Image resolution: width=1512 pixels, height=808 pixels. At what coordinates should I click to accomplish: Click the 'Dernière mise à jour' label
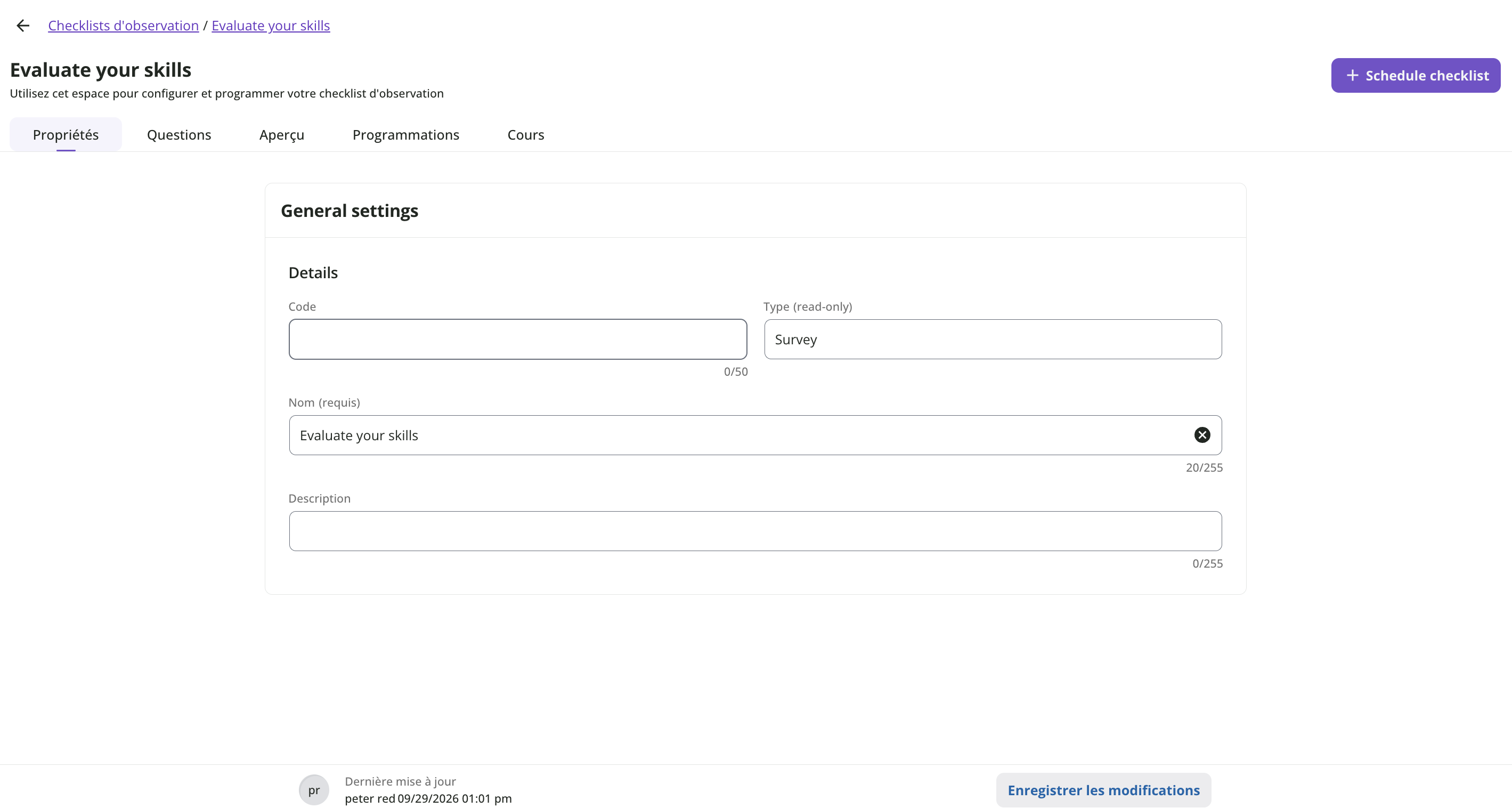click(400, 781)
